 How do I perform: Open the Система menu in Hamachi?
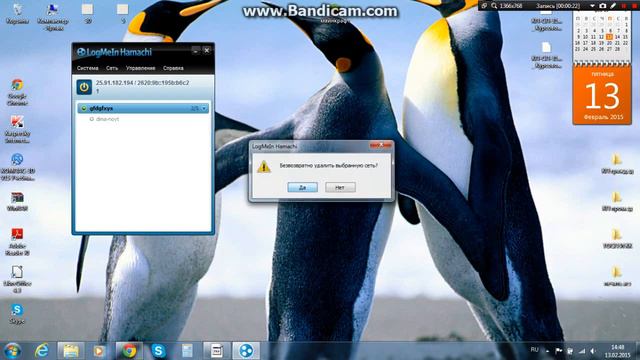[88, 68]
